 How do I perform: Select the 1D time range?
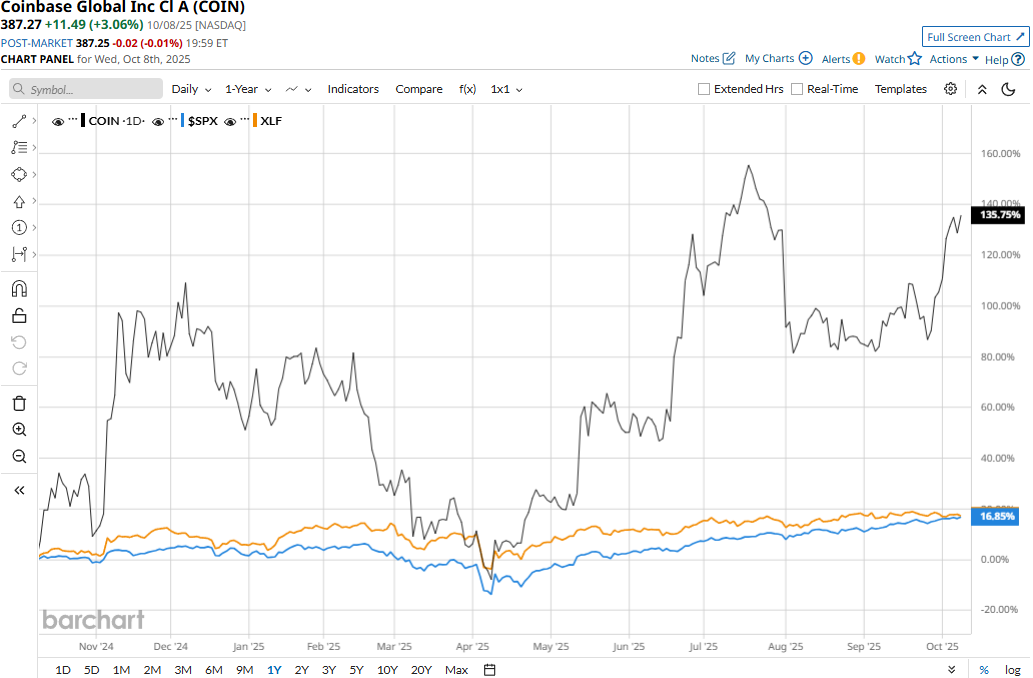click(63, 669)
